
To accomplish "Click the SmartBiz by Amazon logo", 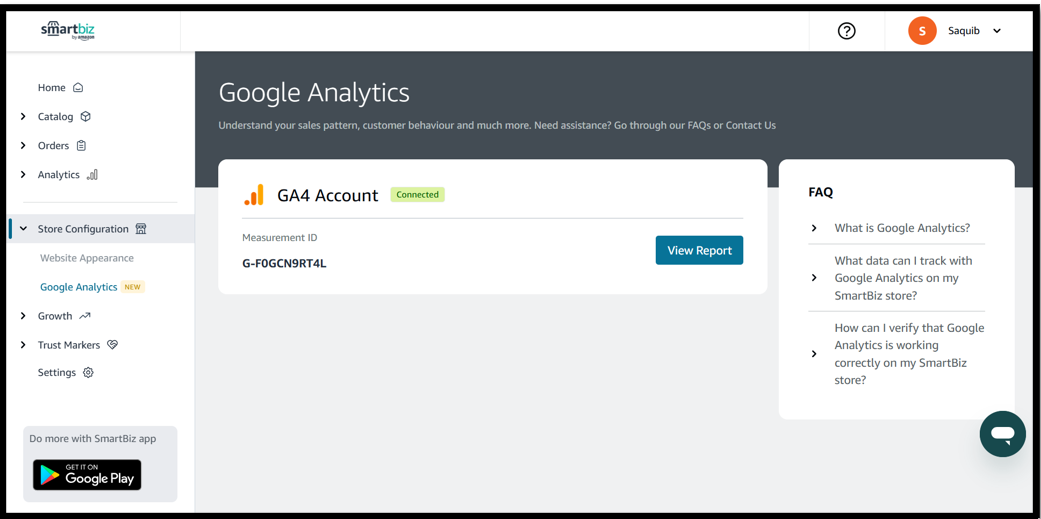I will (68, 30).
